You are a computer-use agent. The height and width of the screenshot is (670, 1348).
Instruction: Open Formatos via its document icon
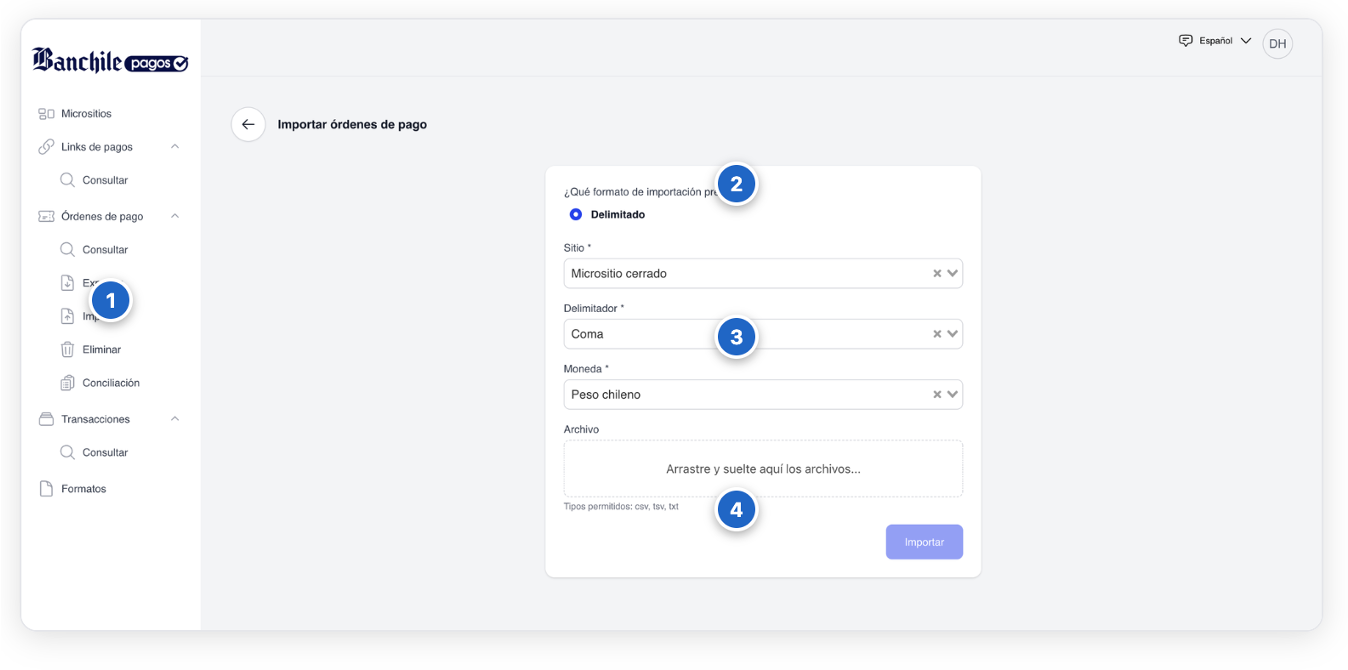tap(46, 489)
